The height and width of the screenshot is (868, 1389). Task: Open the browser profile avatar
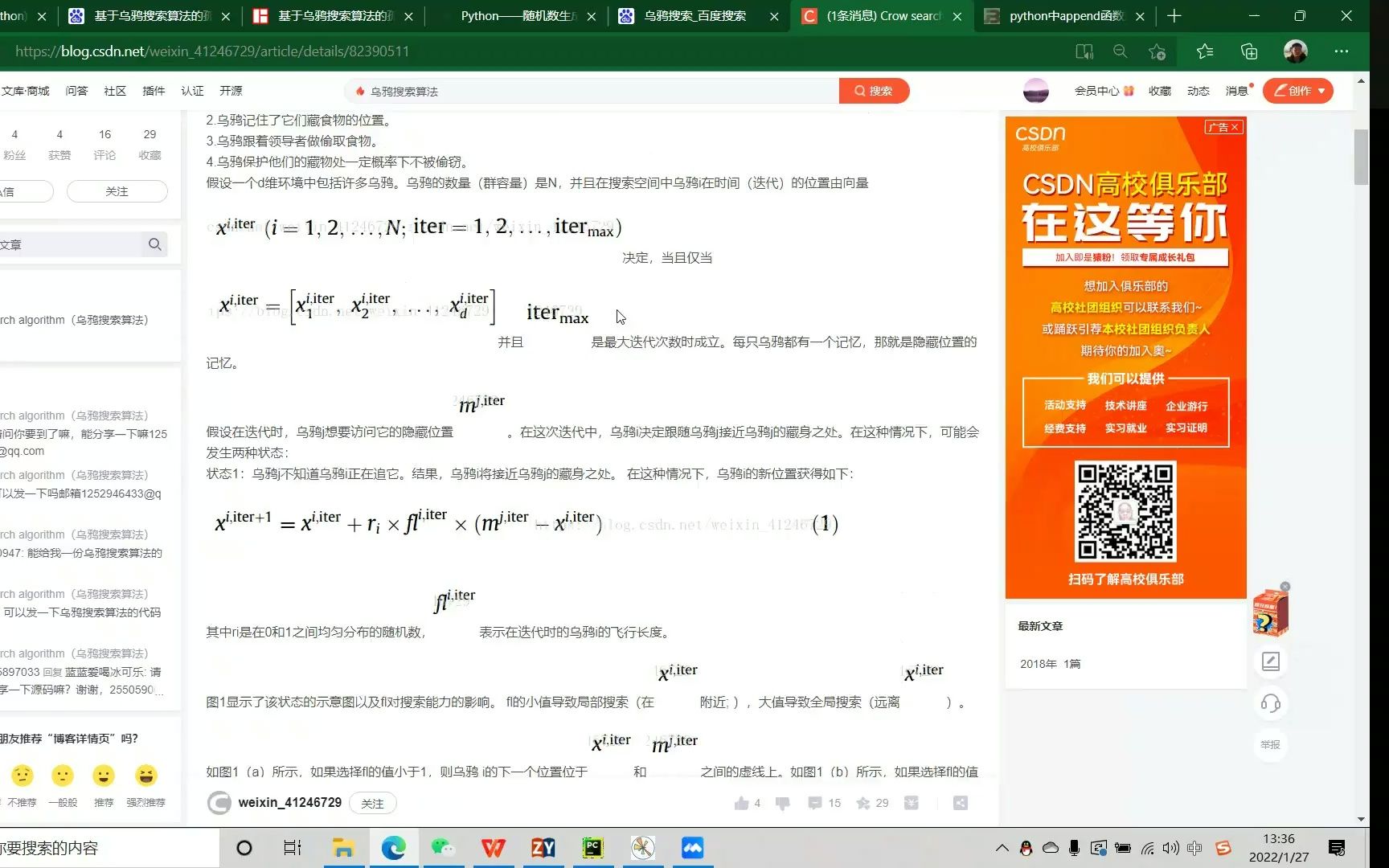coord(1295,51)
